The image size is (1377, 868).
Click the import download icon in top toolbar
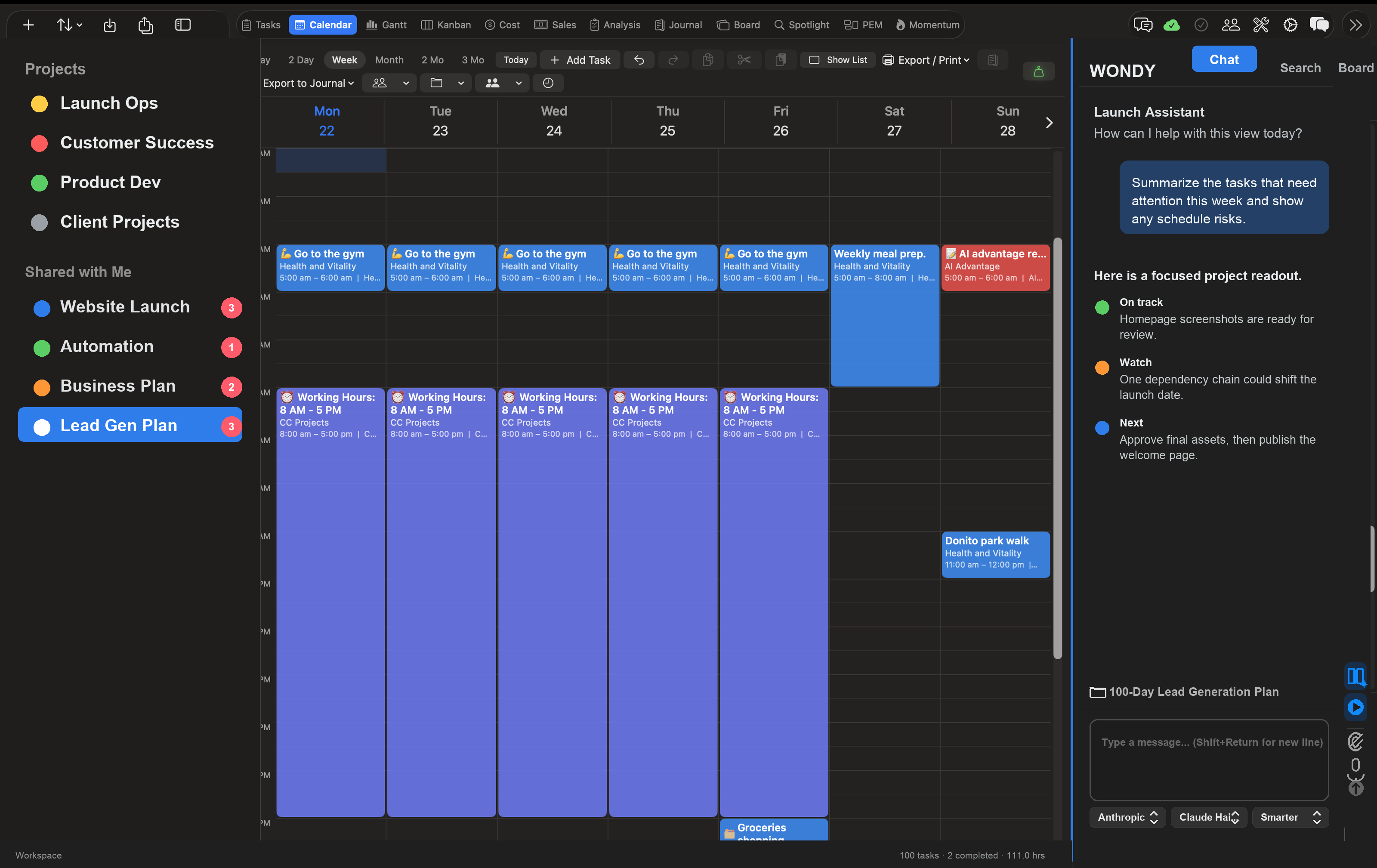click(x=110, y=25)
